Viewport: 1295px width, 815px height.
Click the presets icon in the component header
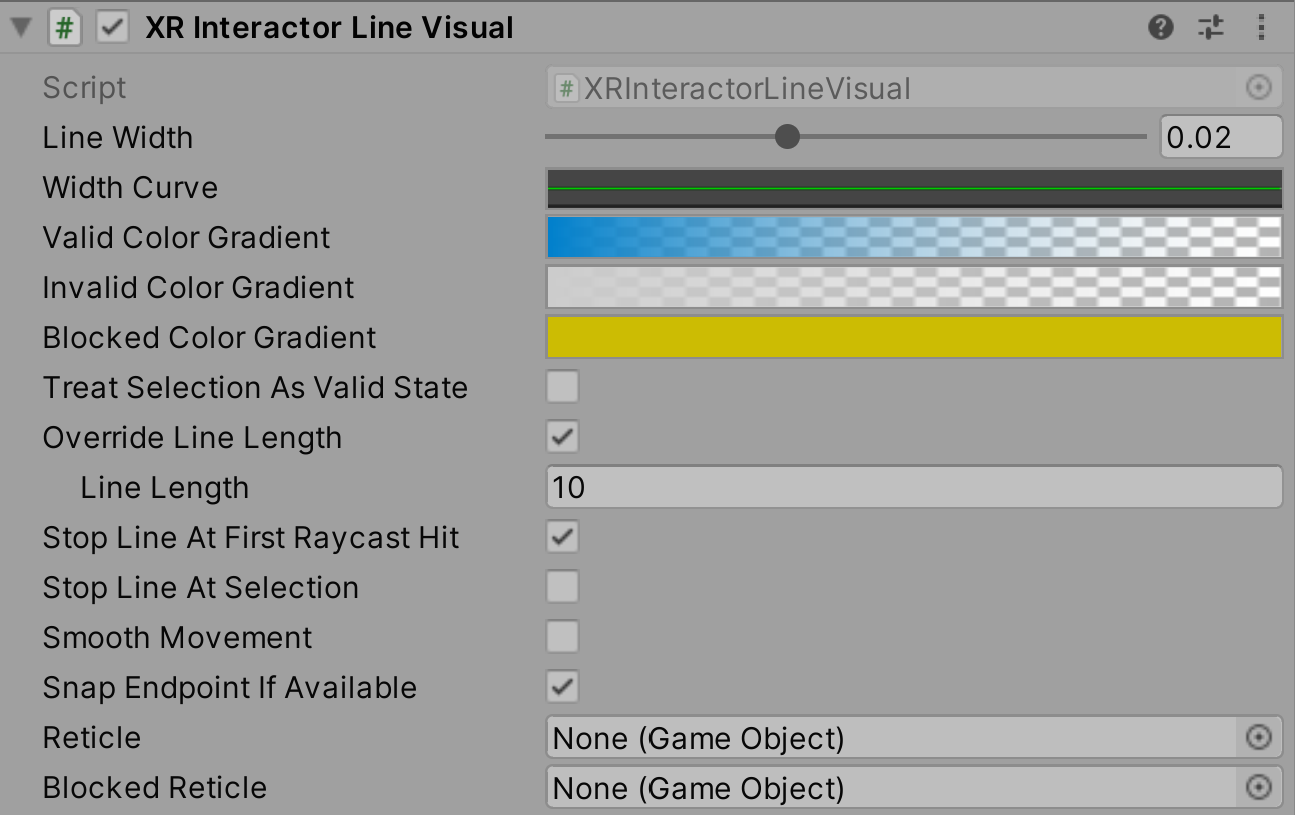pyautogui.click(x=1210, y=27)
